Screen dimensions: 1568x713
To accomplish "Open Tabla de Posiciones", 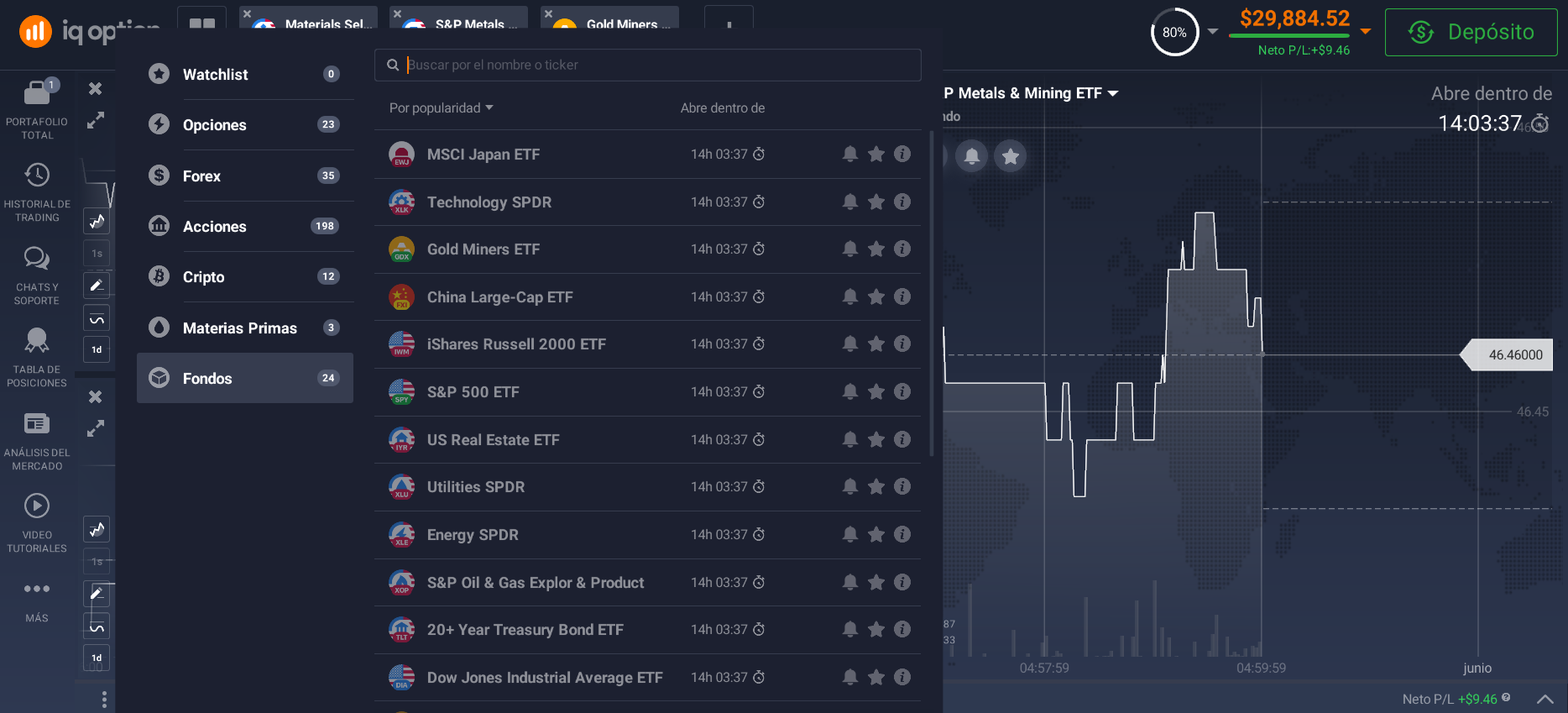I will pyautogui.click(x=37, y=358).
